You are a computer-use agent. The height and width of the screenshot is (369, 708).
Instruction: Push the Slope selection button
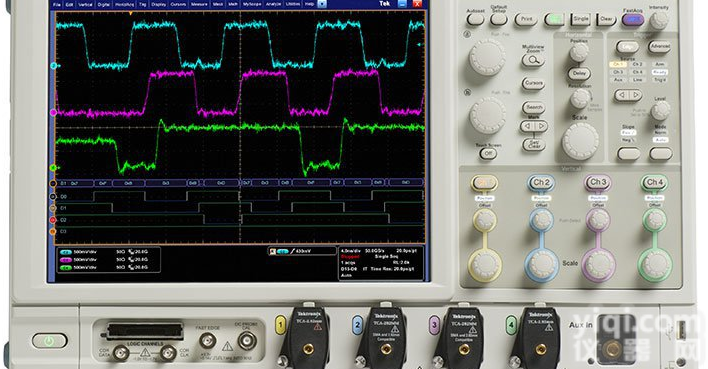[x=629, y=154]
